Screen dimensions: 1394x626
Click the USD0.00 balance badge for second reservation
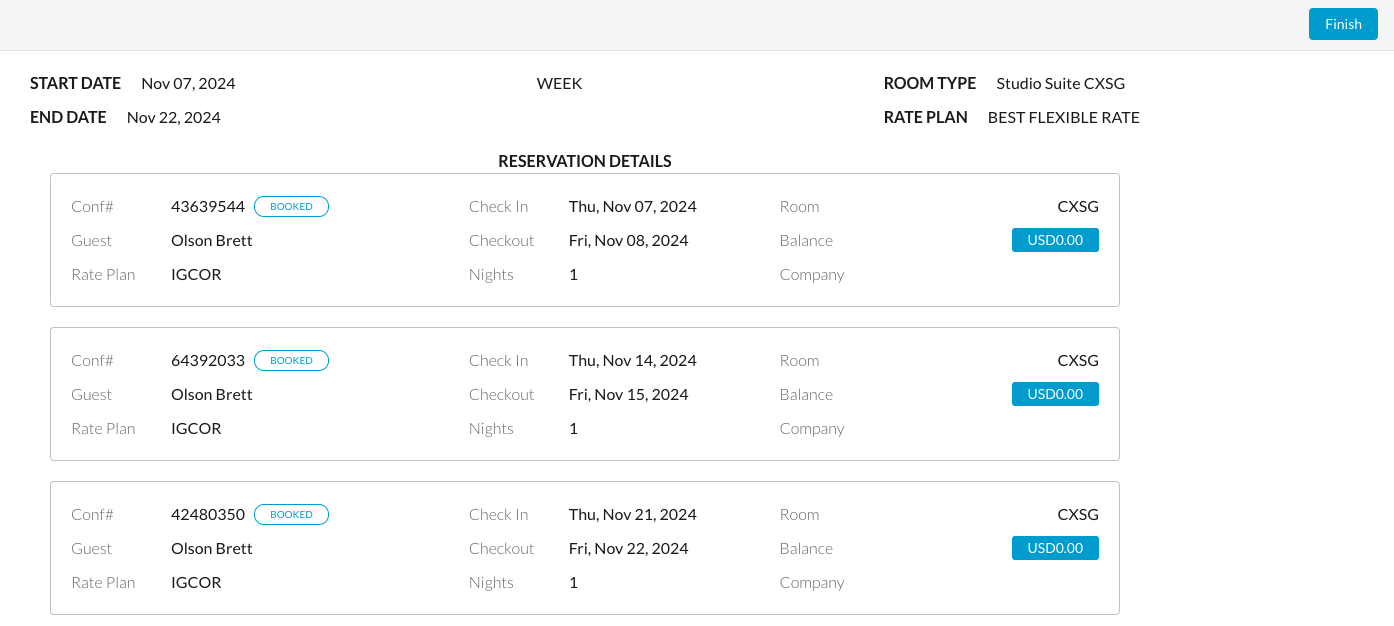click(x=1055, y=394)
